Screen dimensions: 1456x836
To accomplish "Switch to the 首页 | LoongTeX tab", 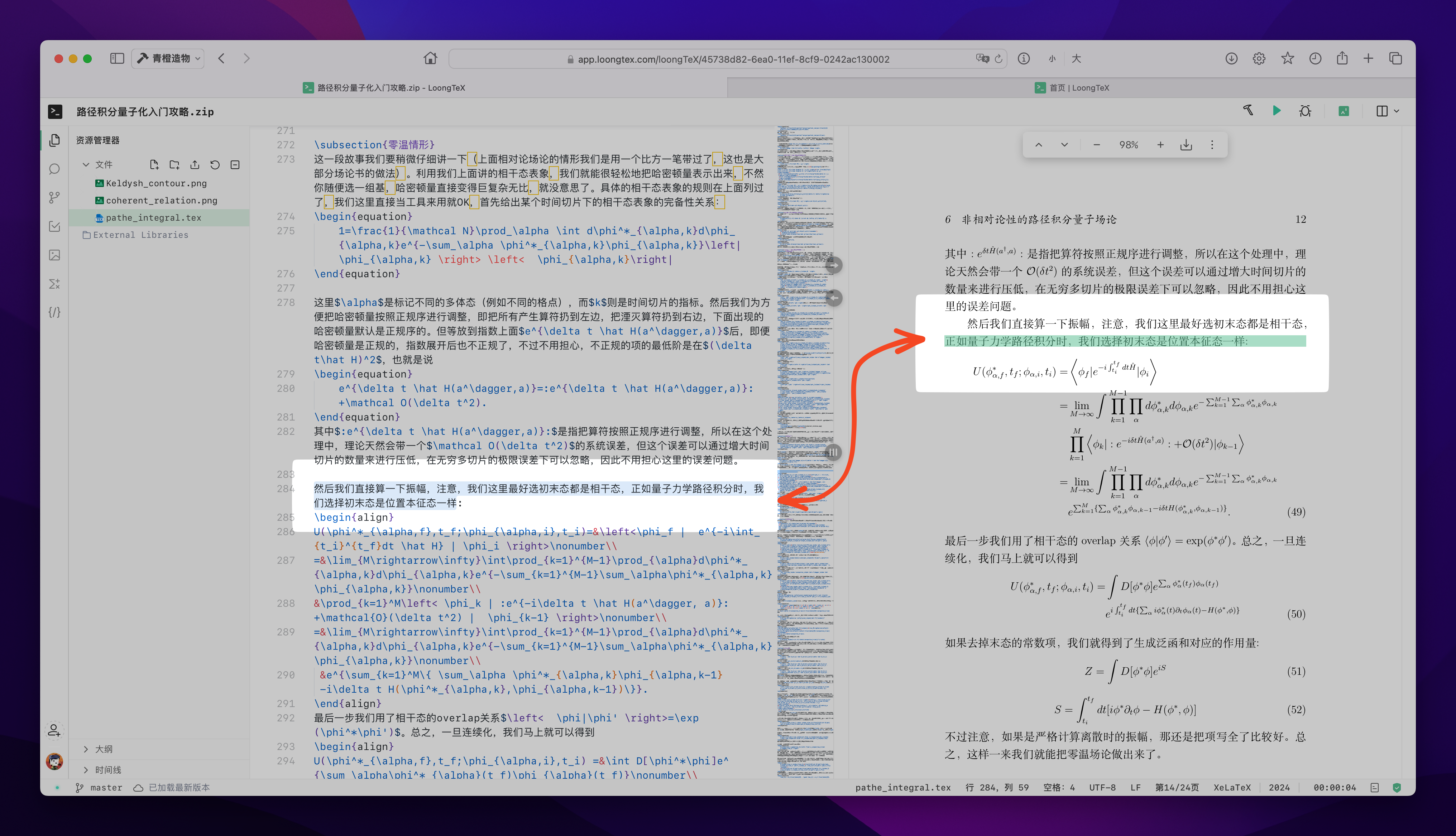I will (1071, 88).
